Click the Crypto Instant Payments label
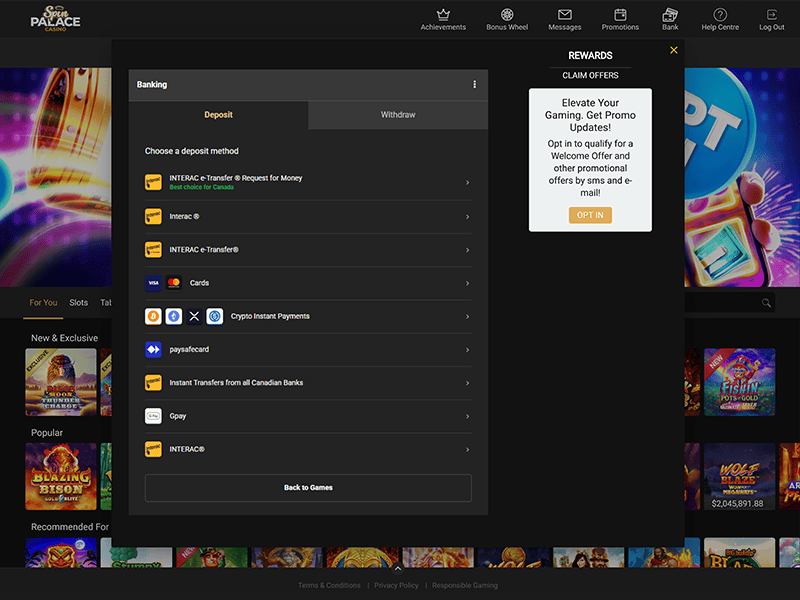Screen dimensions: 800x600 [x=270, y=316]
